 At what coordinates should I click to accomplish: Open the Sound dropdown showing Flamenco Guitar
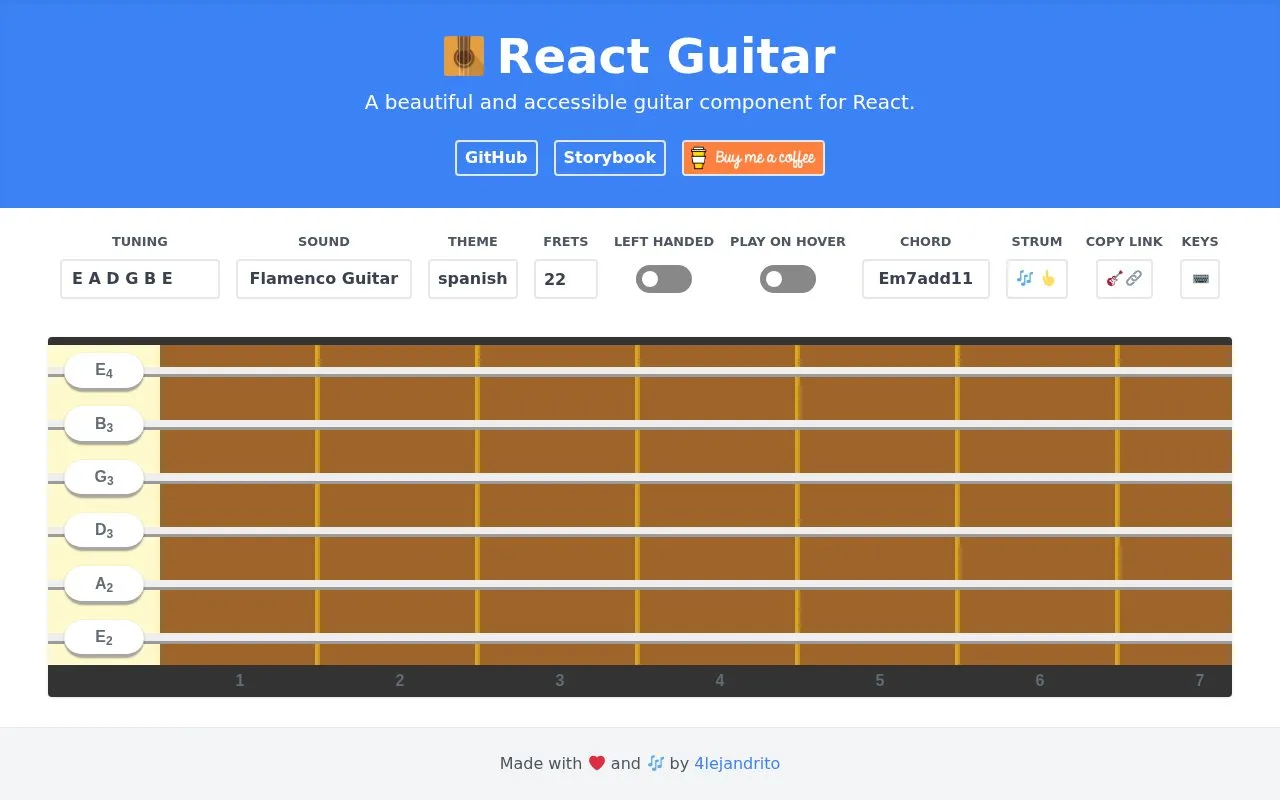324,279
